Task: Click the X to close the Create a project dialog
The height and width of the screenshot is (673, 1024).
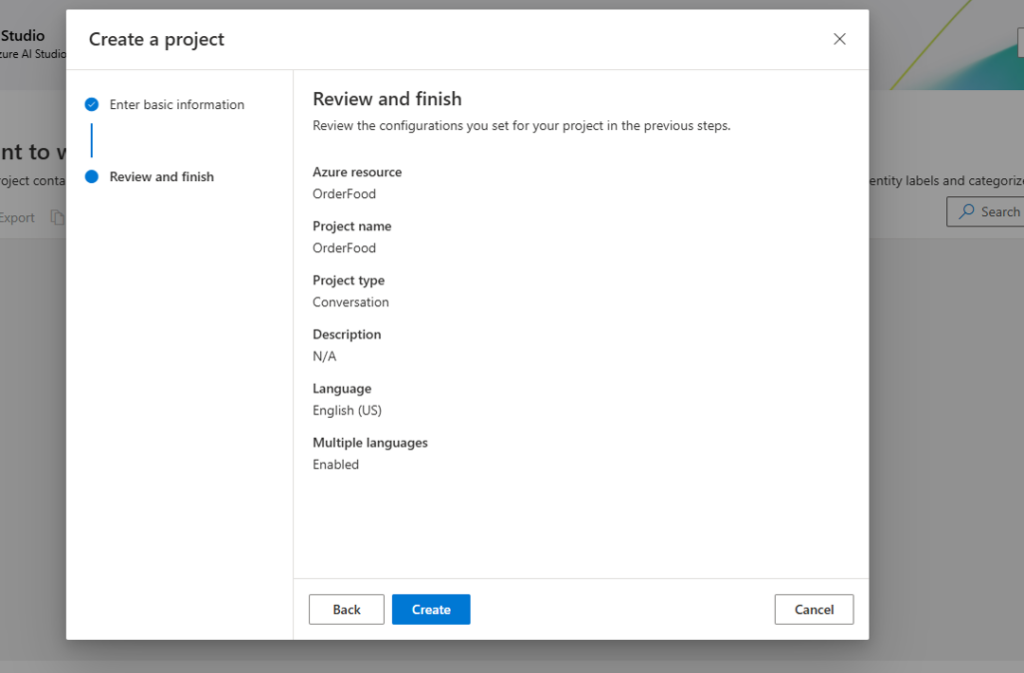Action: pos(839,39)
